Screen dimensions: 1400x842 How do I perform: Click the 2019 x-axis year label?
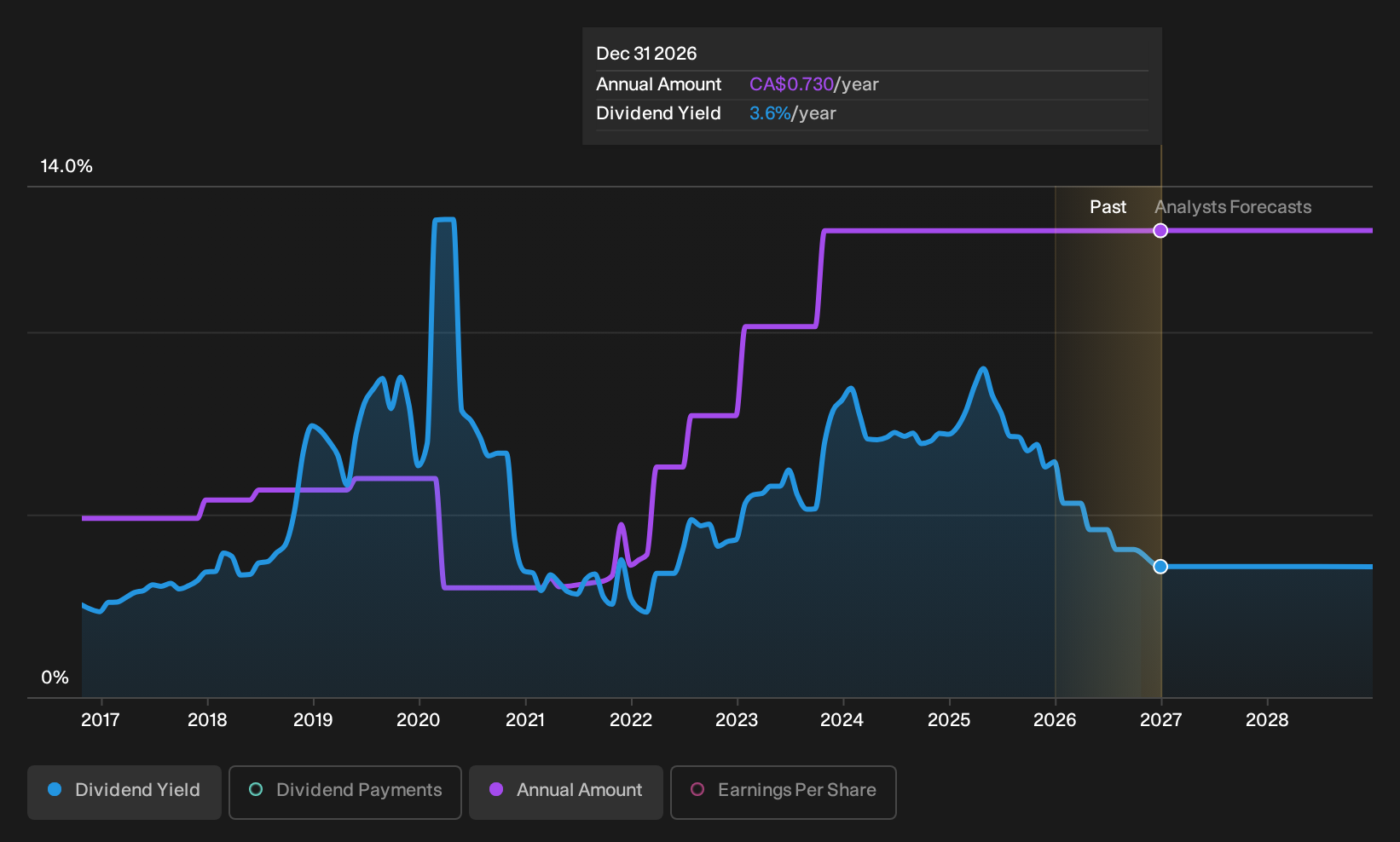pos(313,720)
